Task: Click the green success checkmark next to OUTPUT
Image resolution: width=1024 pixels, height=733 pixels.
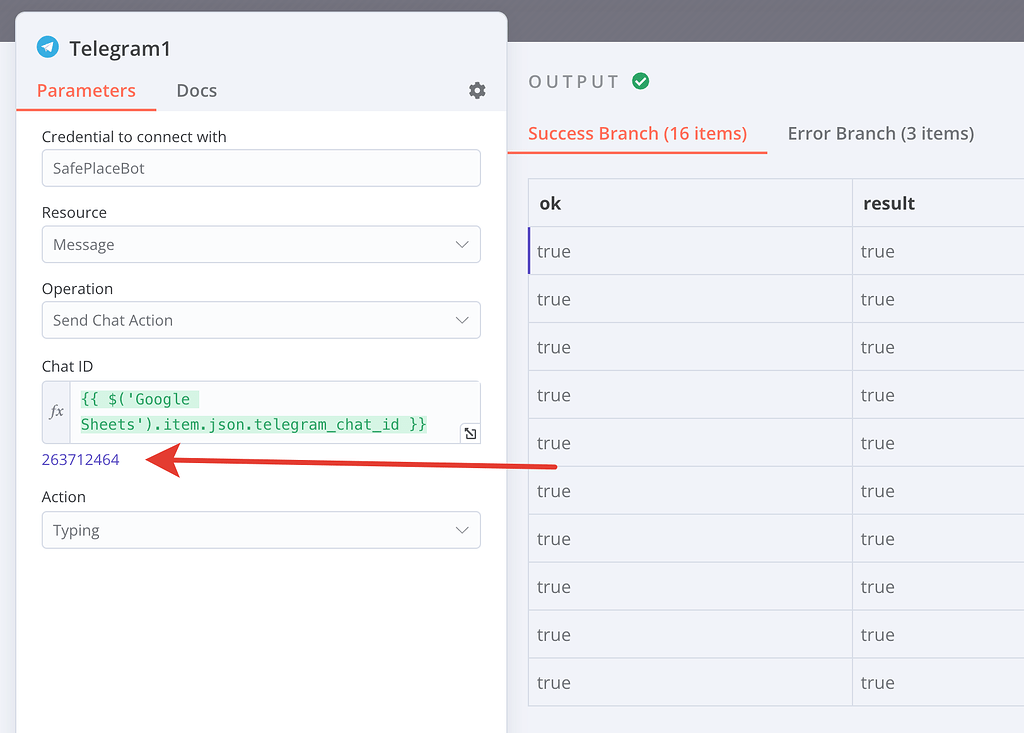Action: click(x=639, y=81)
